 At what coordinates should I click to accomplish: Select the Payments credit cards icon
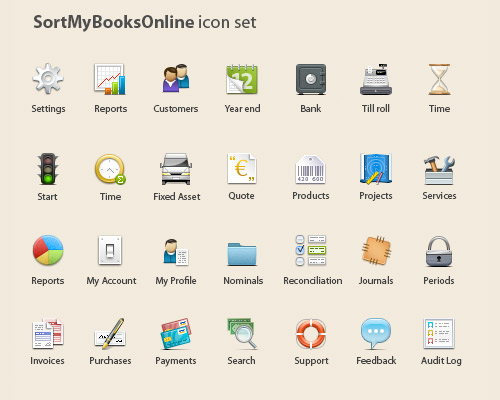(176, 334)
